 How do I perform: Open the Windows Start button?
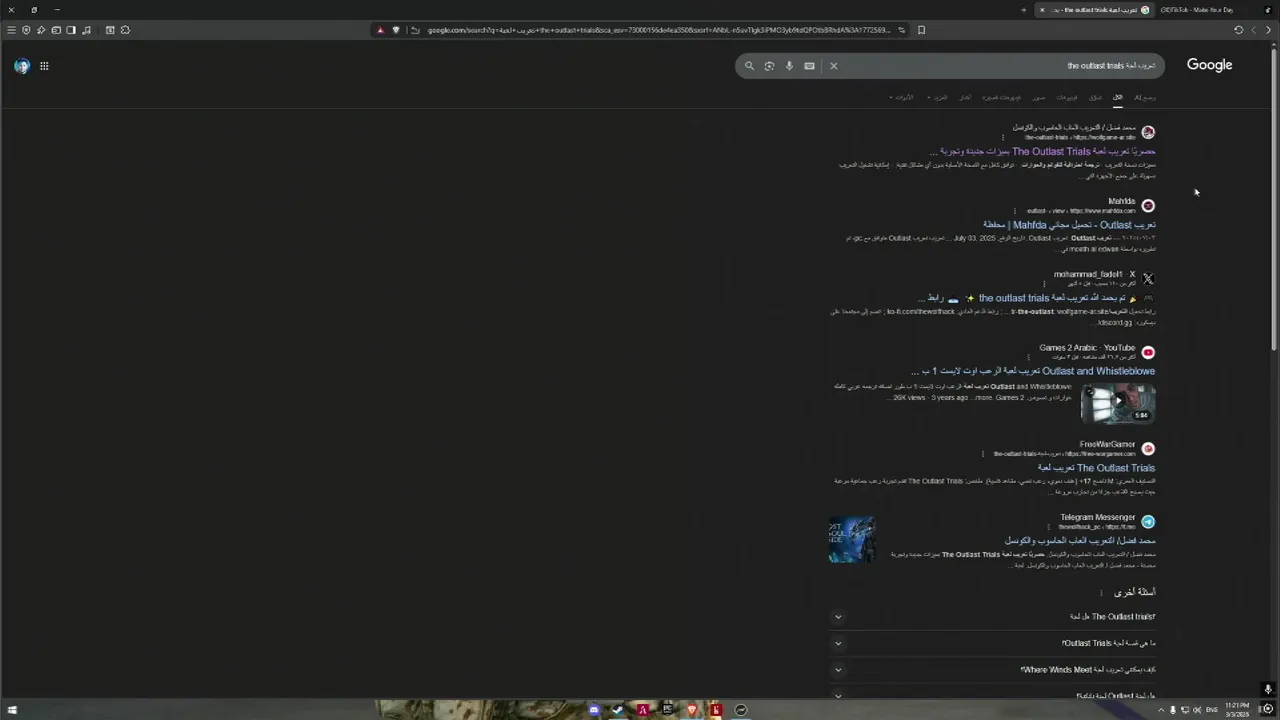click(x=12, y=710)
